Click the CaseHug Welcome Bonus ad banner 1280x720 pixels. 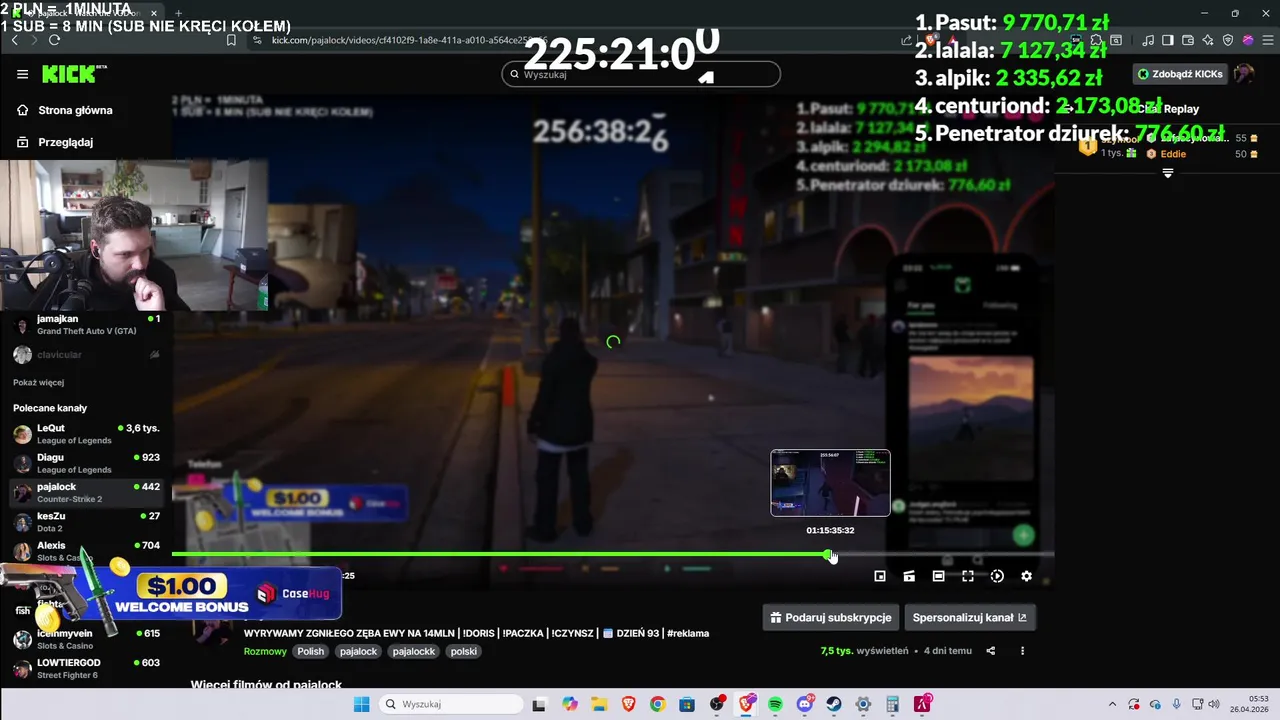point(172,594)
